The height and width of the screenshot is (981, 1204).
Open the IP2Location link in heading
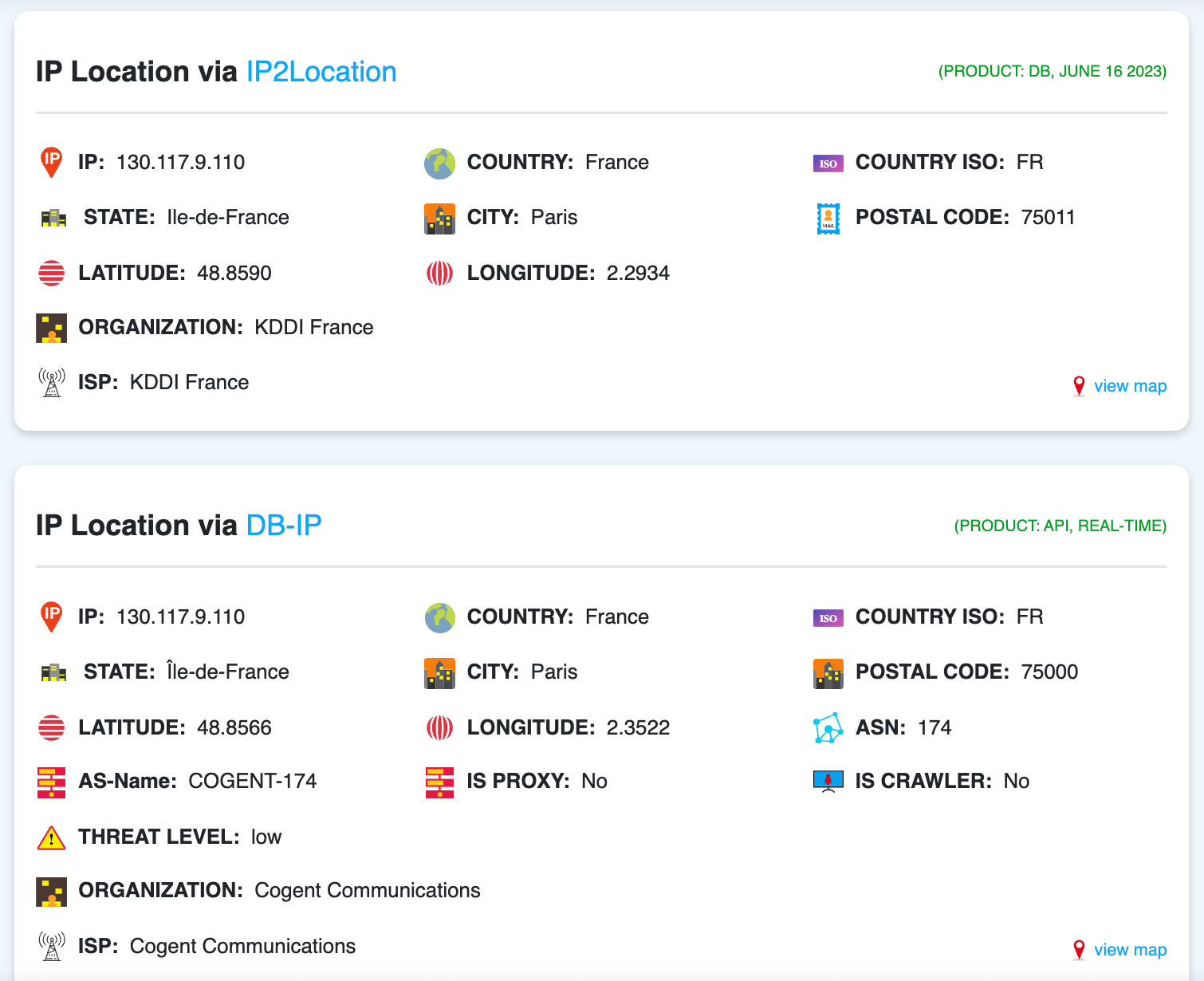tap(321, 72)
